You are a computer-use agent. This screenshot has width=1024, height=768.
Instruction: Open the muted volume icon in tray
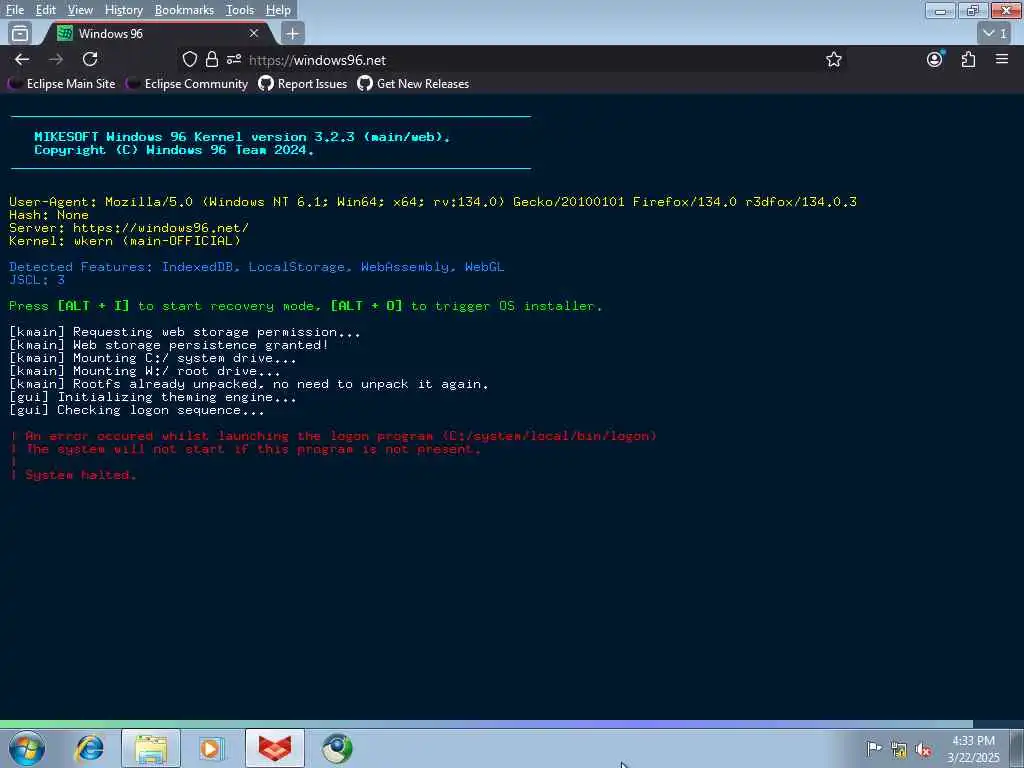[923, 749]
